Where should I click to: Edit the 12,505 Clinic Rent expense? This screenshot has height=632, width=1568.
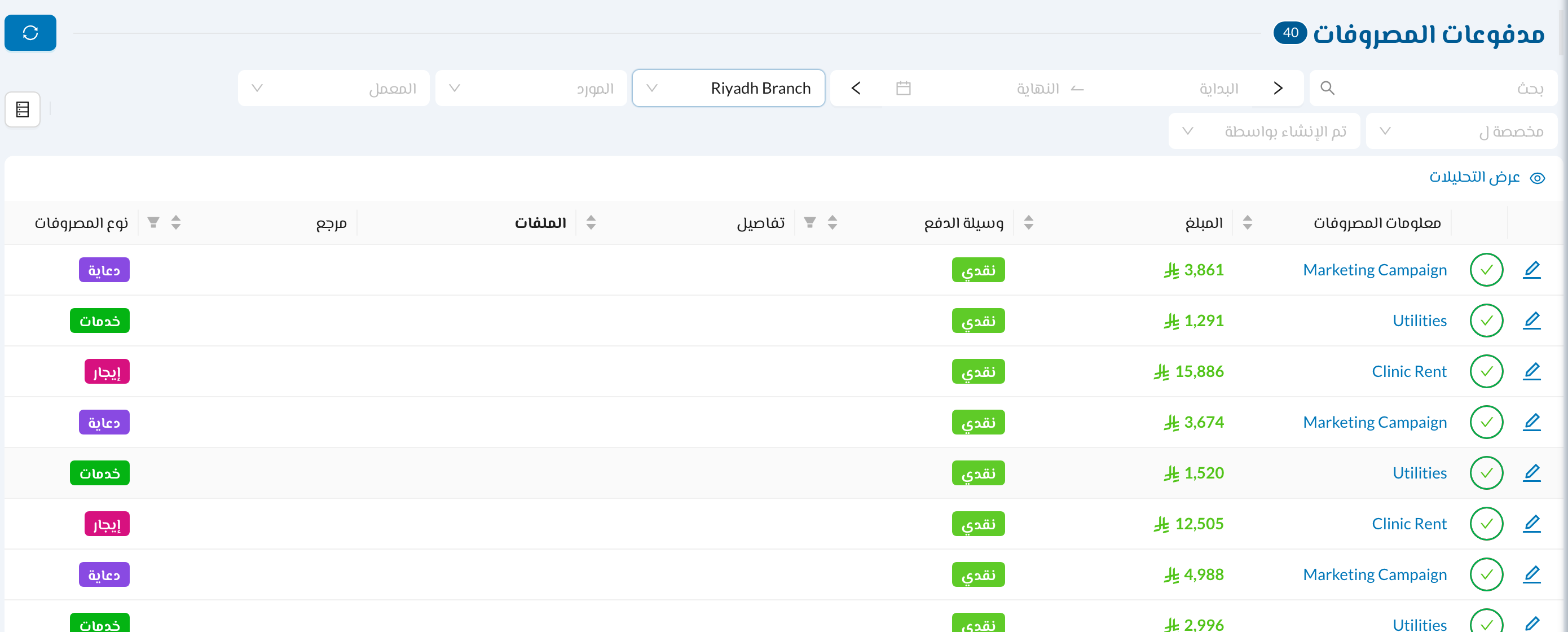click(x=1531, y=524)
